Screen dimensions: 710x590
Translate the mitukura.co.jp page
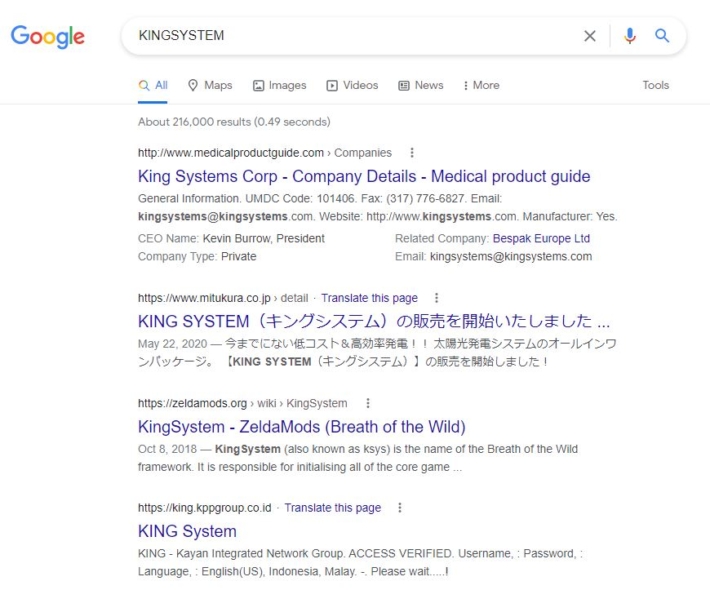click(x=369, y=298)
